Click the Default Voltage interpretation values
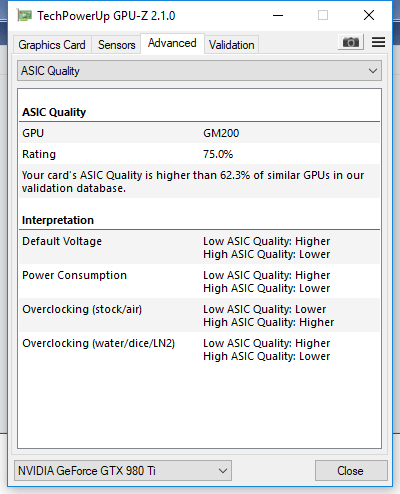The image size is (400, 494). point(267,248)
